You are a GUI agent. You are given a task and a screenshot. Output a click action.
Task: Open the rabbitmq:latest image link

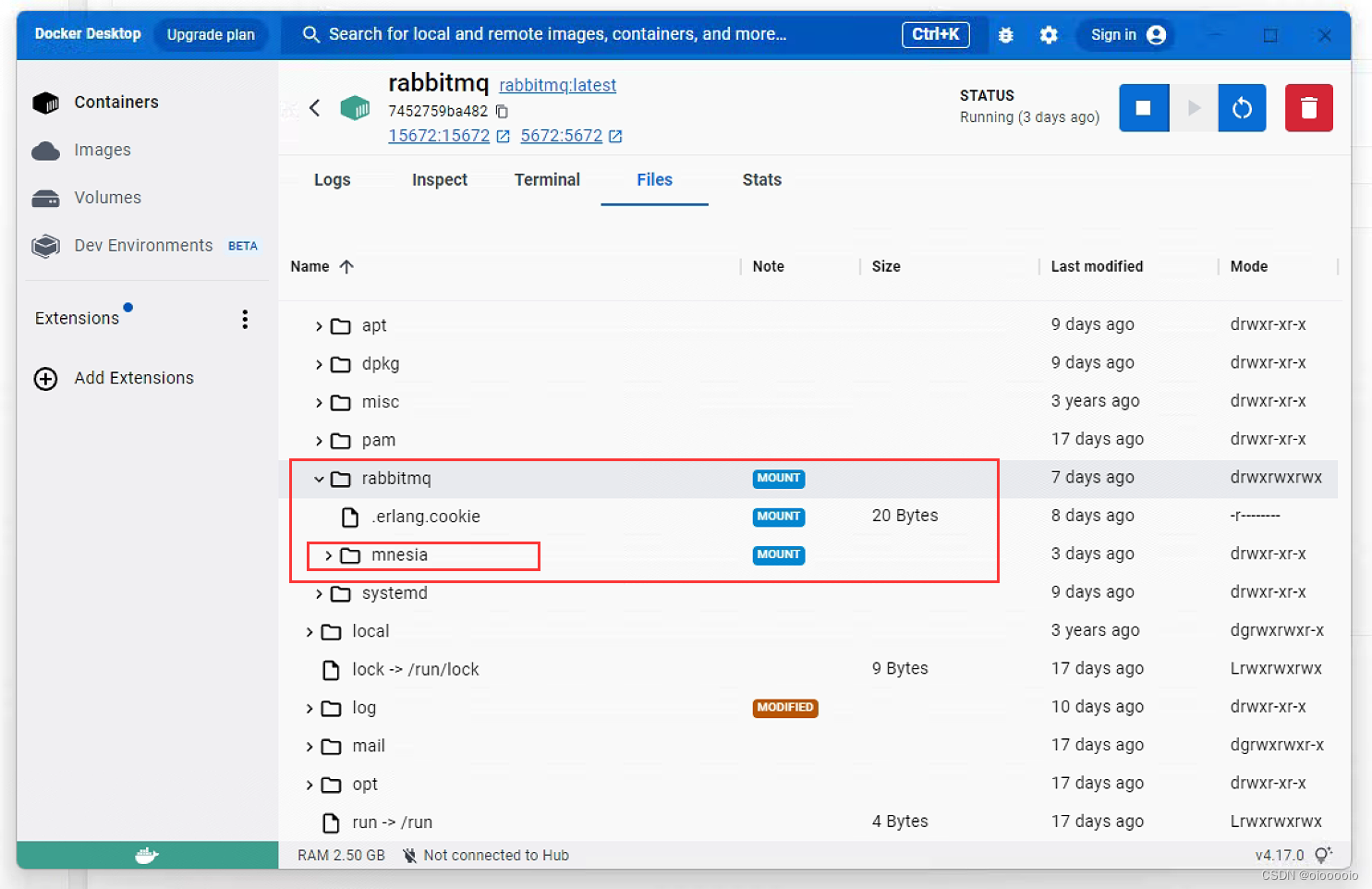pos(557,84)
